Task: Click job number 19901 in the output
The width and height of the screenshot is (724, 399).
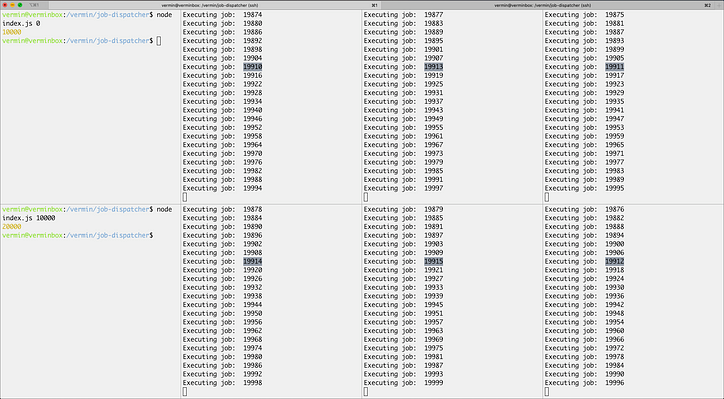Action: click(434, 49)
